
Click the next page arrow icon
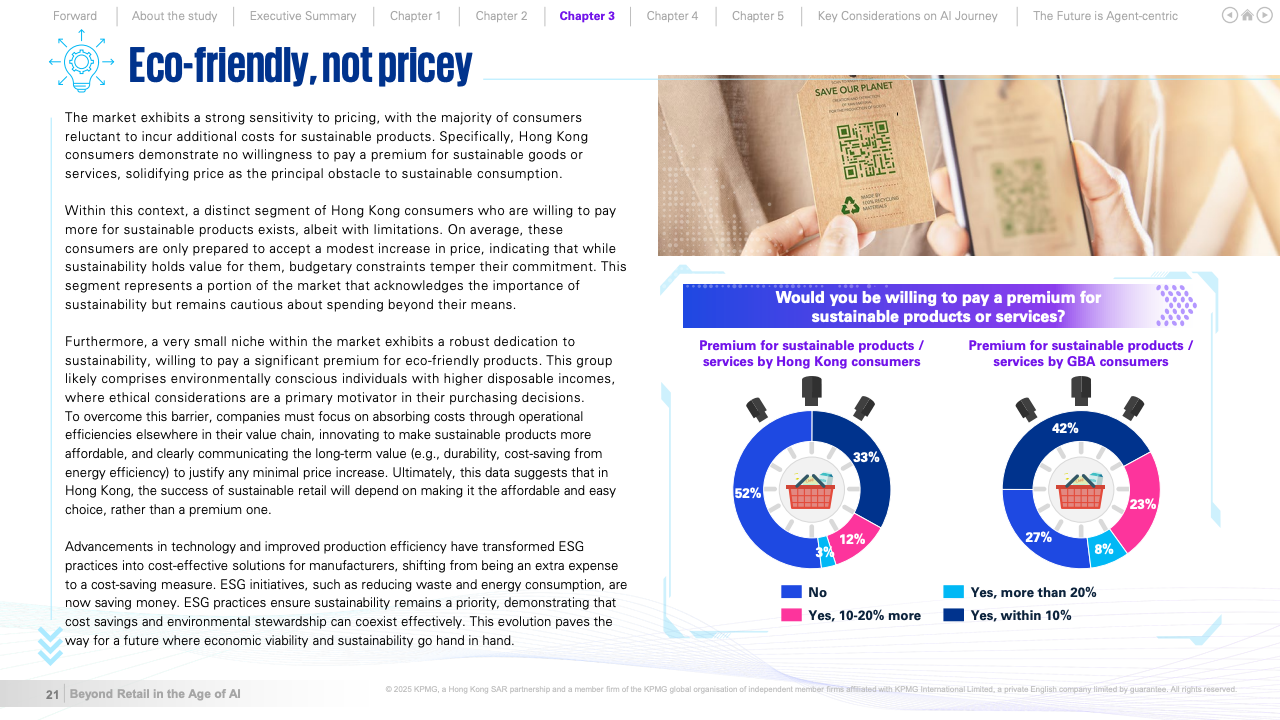pos(1263,15)
